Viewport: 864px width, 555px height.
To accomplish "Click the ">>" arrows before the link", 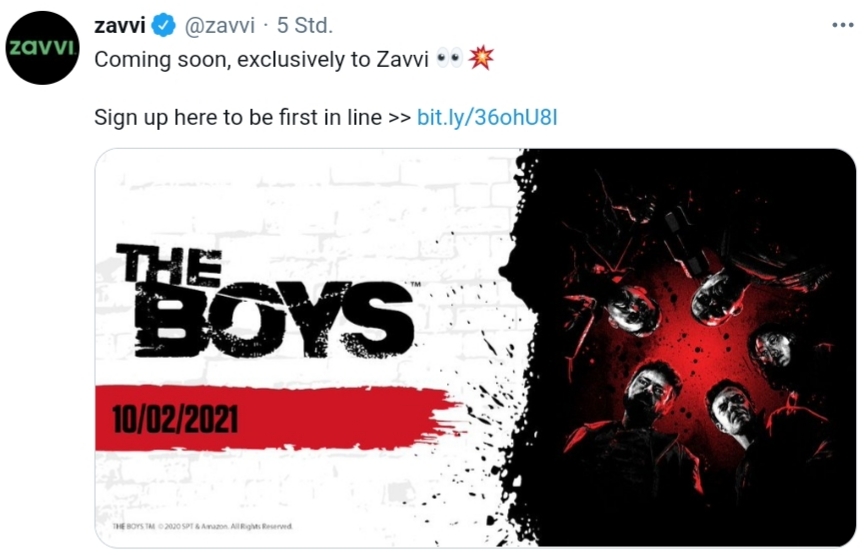I will [398, 117].
